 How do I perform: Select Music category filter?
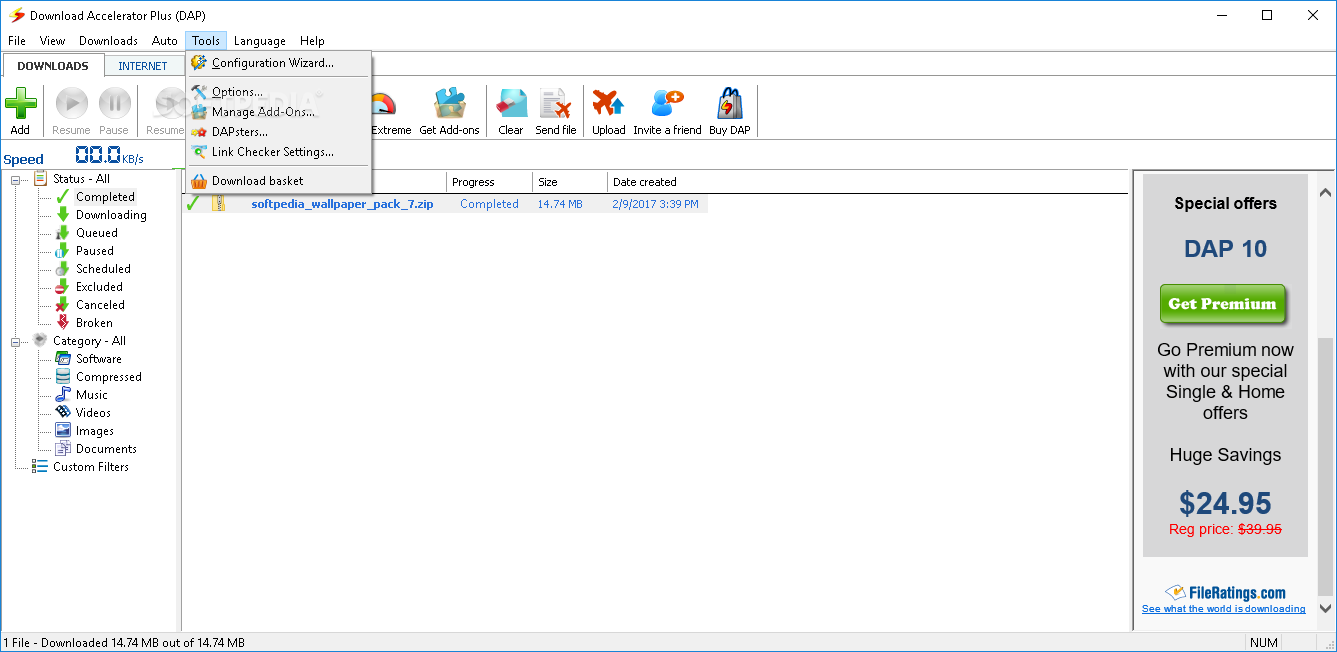[x=91, y=395]
